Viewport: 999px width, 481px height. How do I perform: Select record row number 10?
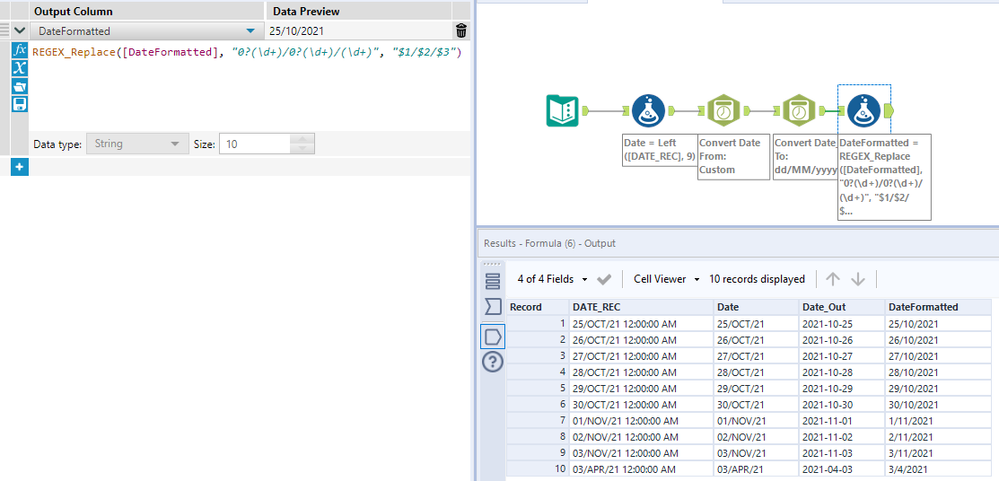pyautogui.click(x=538, y=468)
